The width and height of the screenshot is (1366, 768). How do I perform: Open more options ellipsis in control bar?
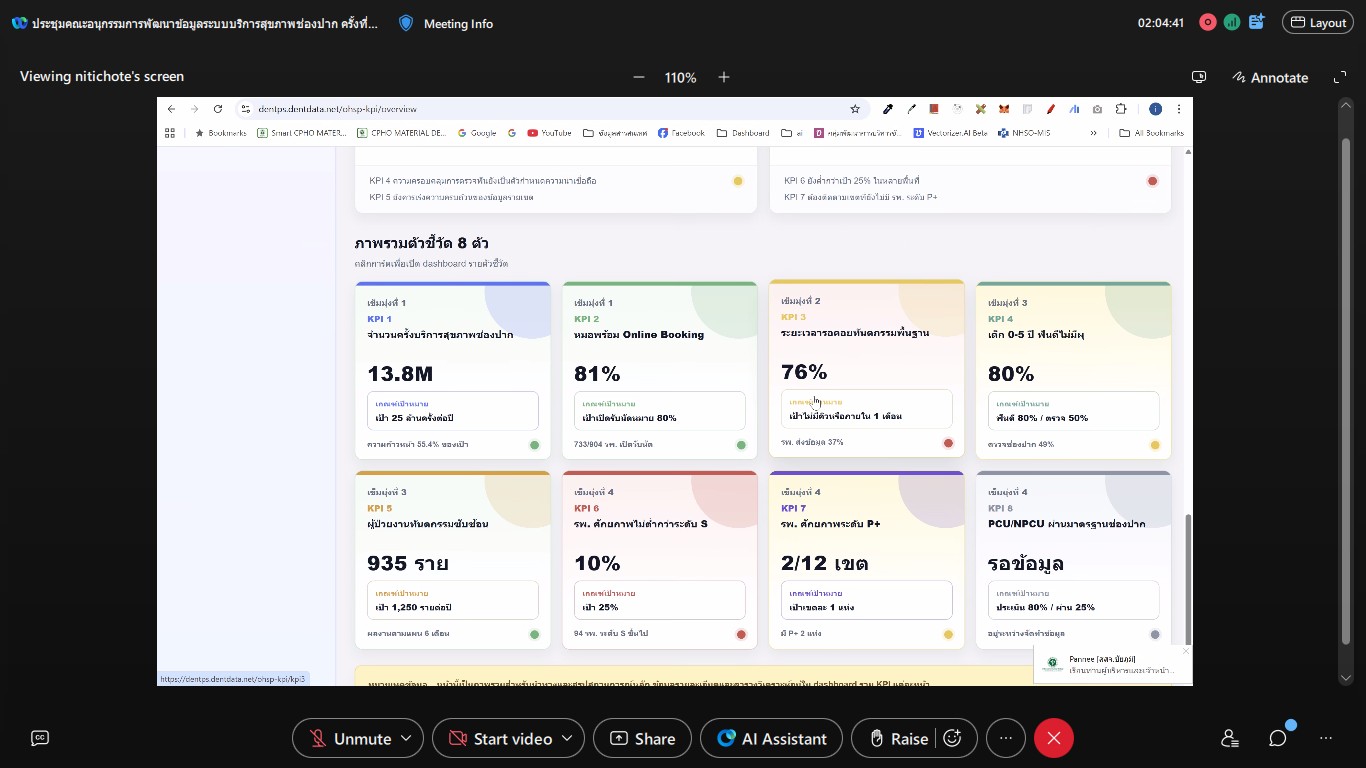click(1006, 738)
